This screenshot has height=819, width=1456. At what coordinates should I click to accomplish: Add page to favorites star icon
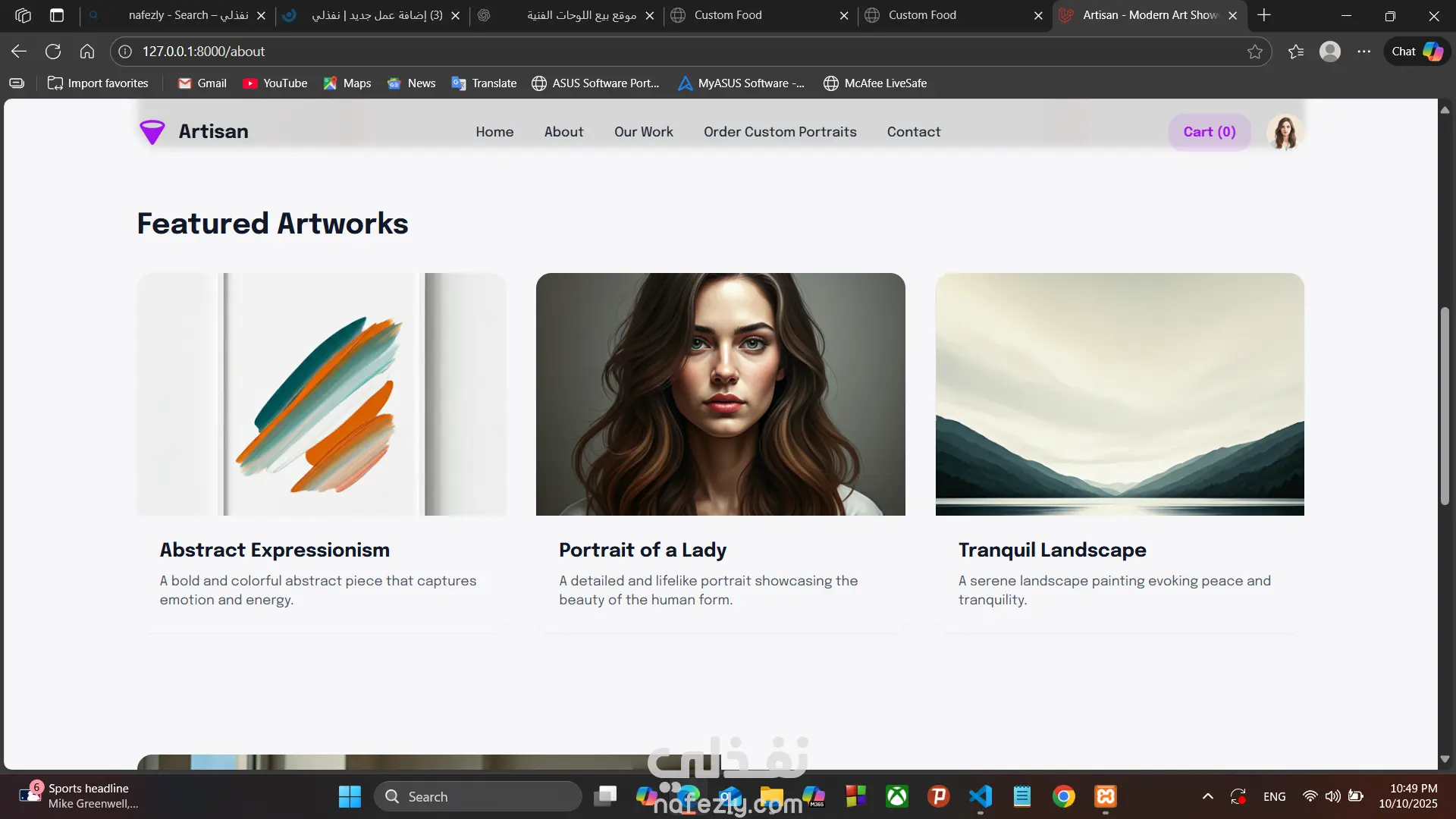(1255, 52)
